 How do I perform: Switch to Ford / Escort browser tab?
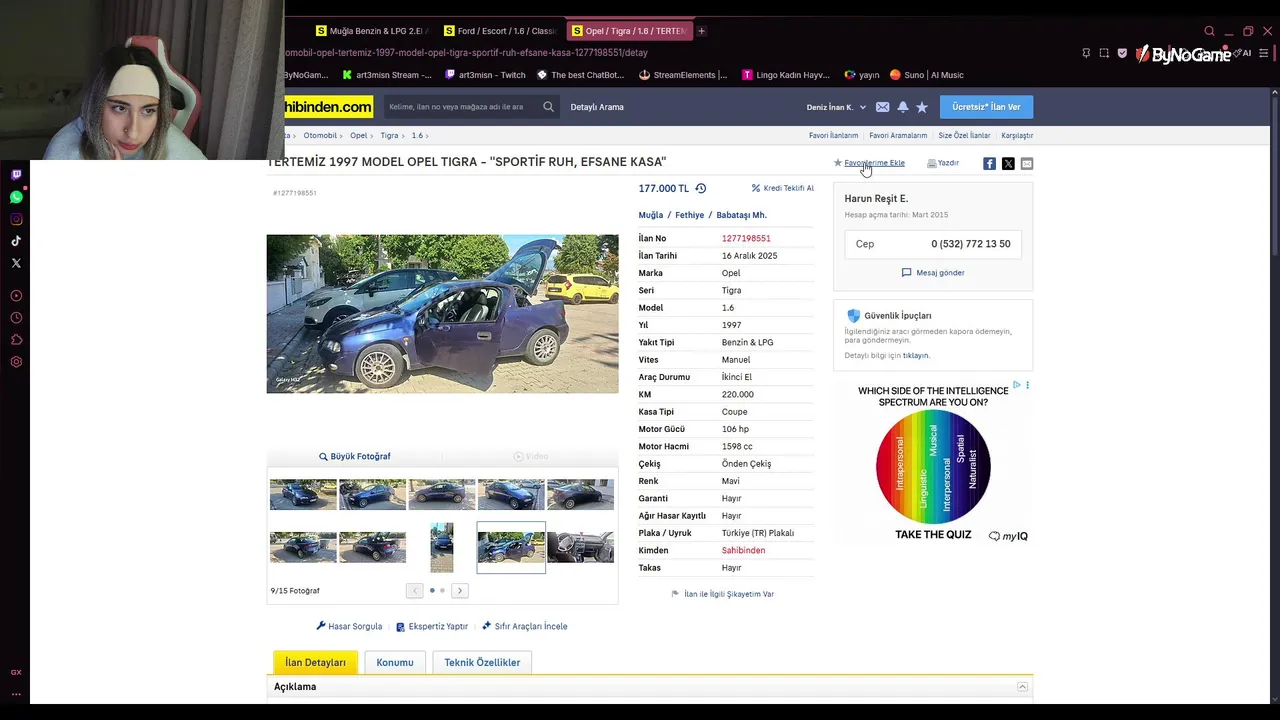(x=499, y=31)
